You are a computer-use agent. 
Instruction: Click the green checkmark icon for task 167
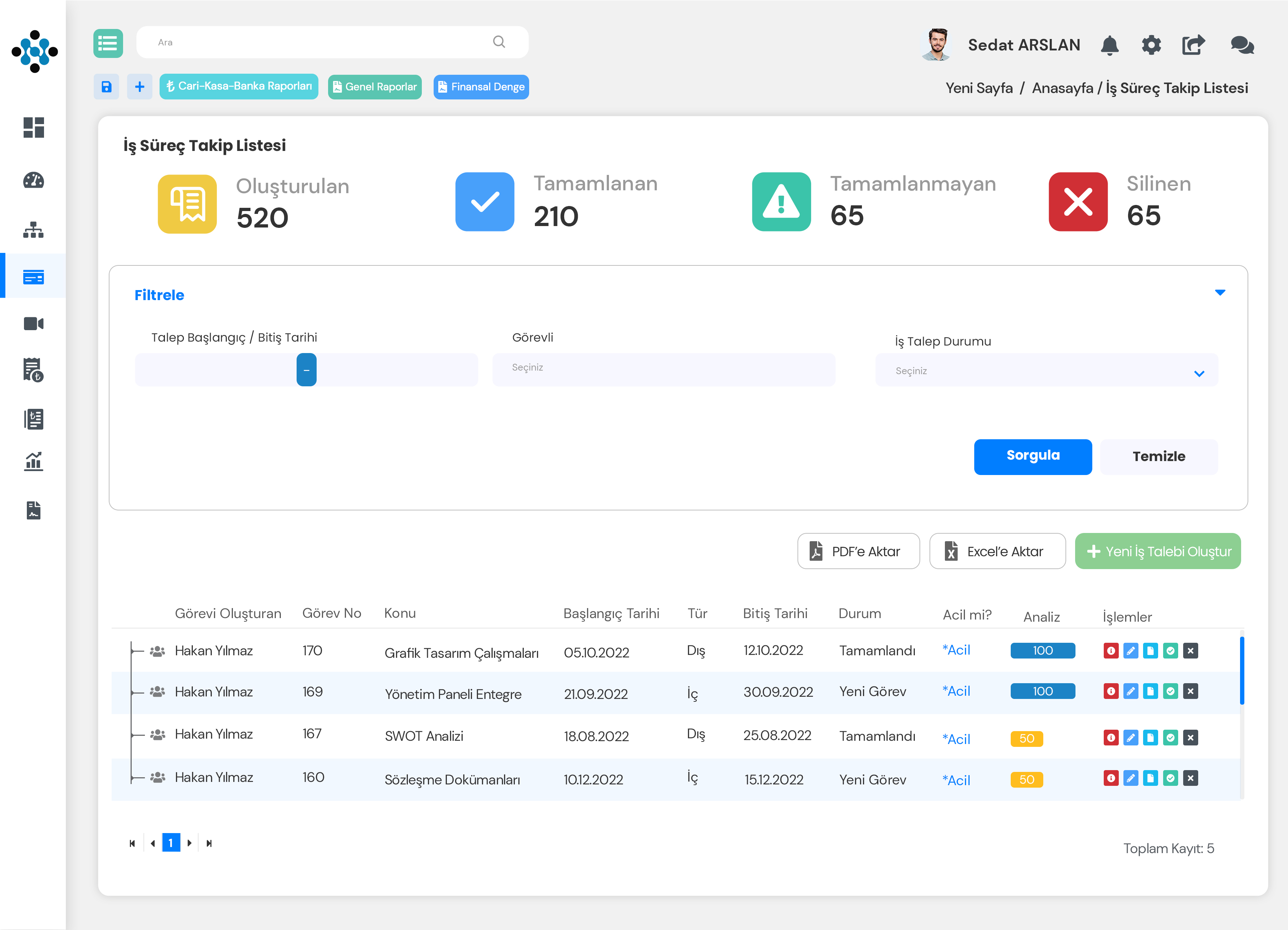(x=1170, y=738)
